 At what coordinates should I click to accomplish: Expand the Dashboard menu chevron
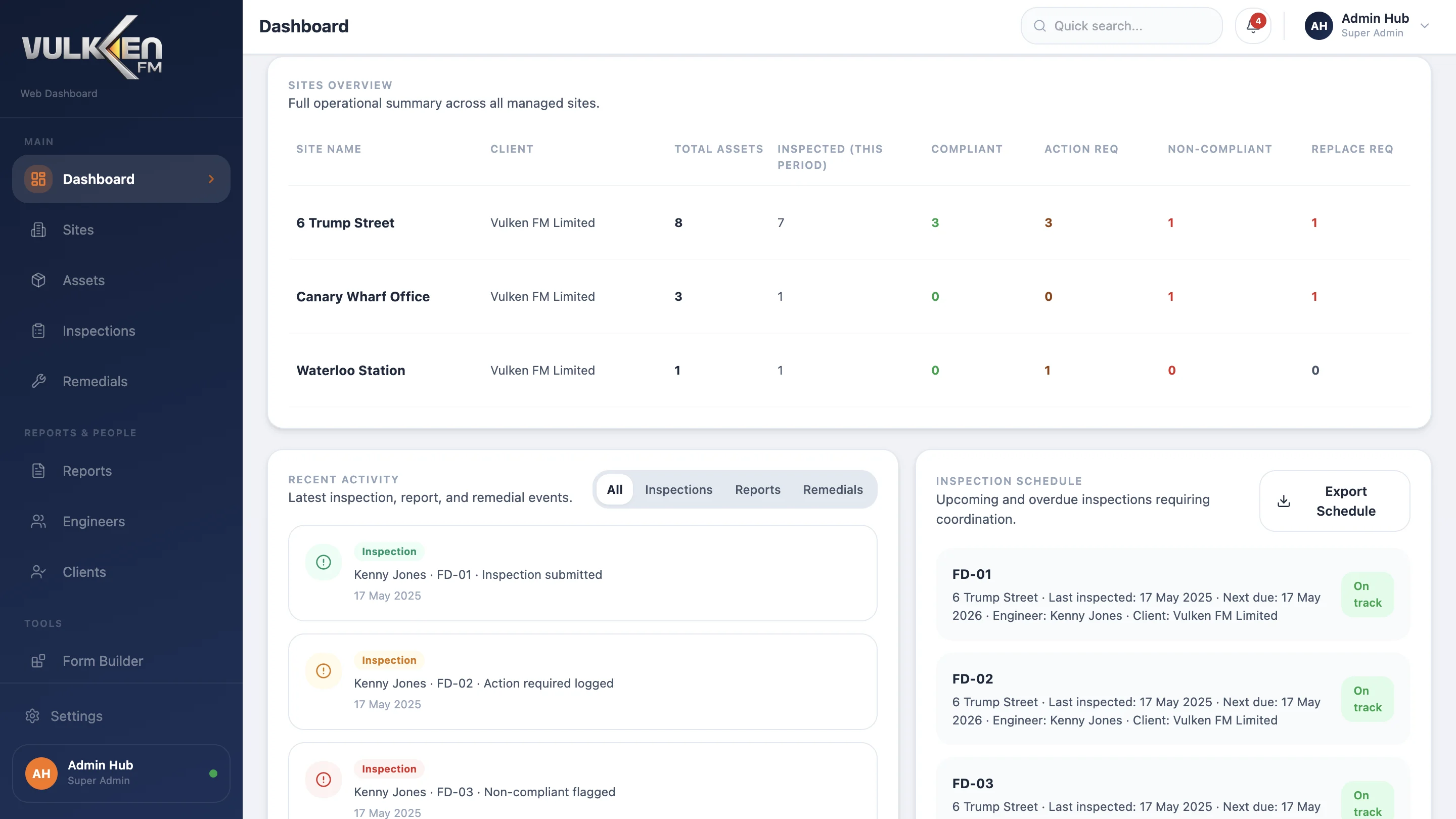click(x=211, y=178)
